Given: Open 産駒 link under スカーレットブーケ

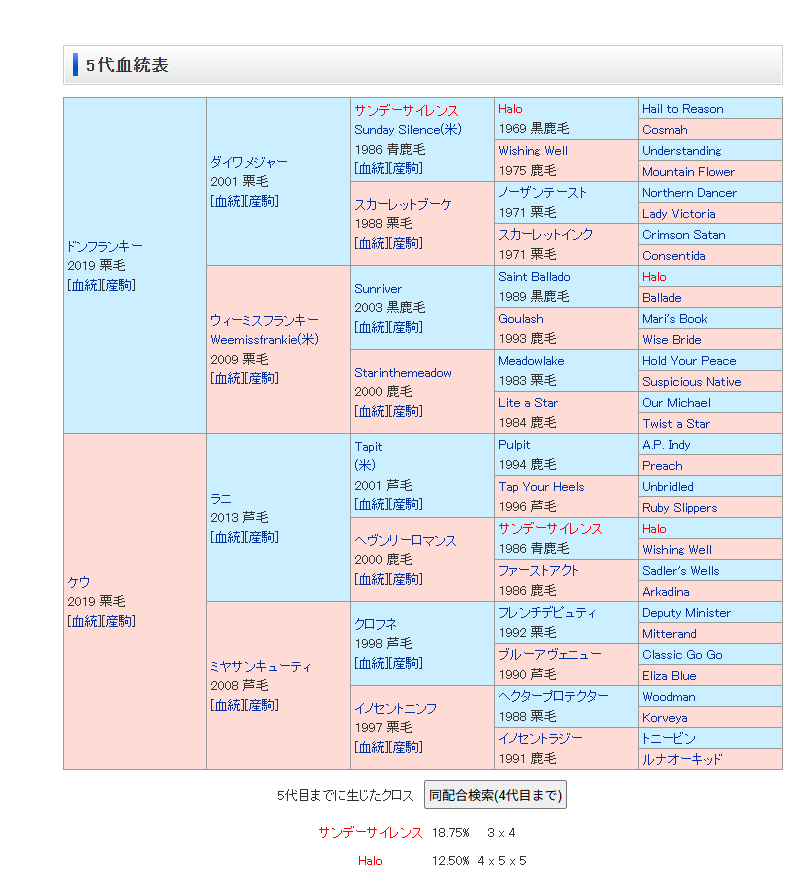Looking at the screenshot, I should point(406,243).
